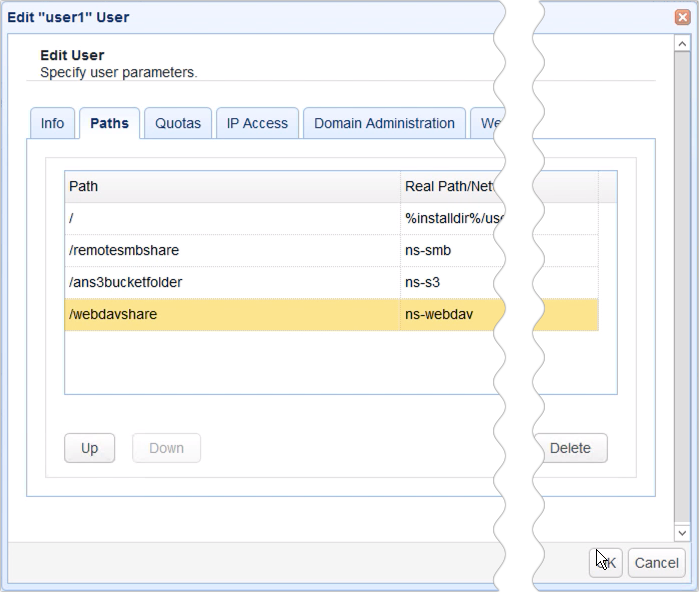
Task: Open the Quotas tab
Action: click(x=178, y=124)
